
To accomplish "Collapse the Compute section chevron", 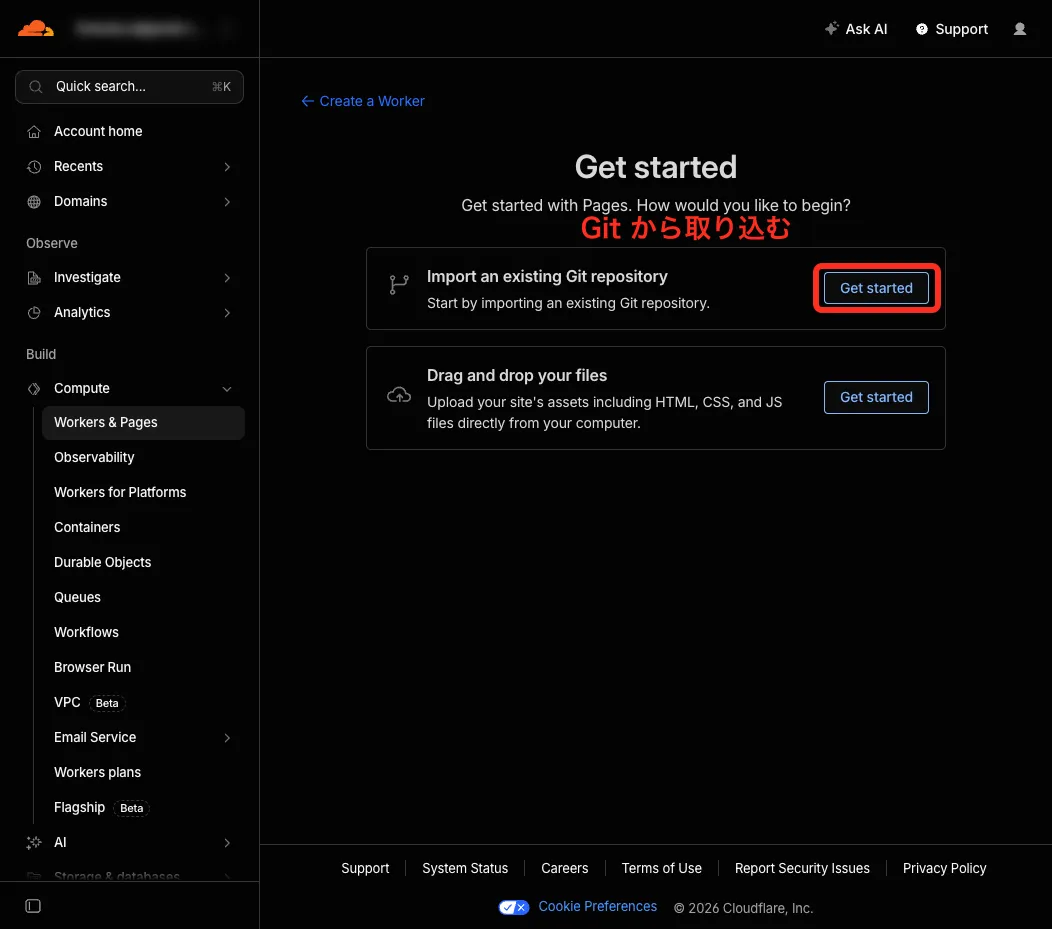I will coord(227,388).
